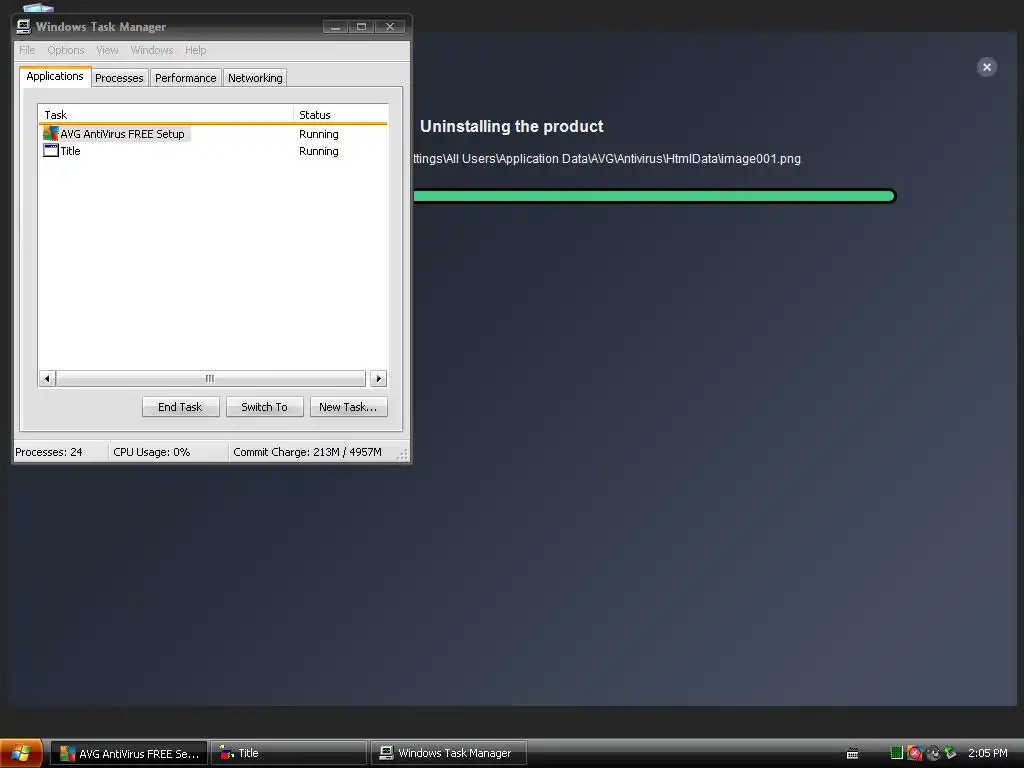
Task: Click the Task Manager resize grip corner
Action: coord(403,454)
